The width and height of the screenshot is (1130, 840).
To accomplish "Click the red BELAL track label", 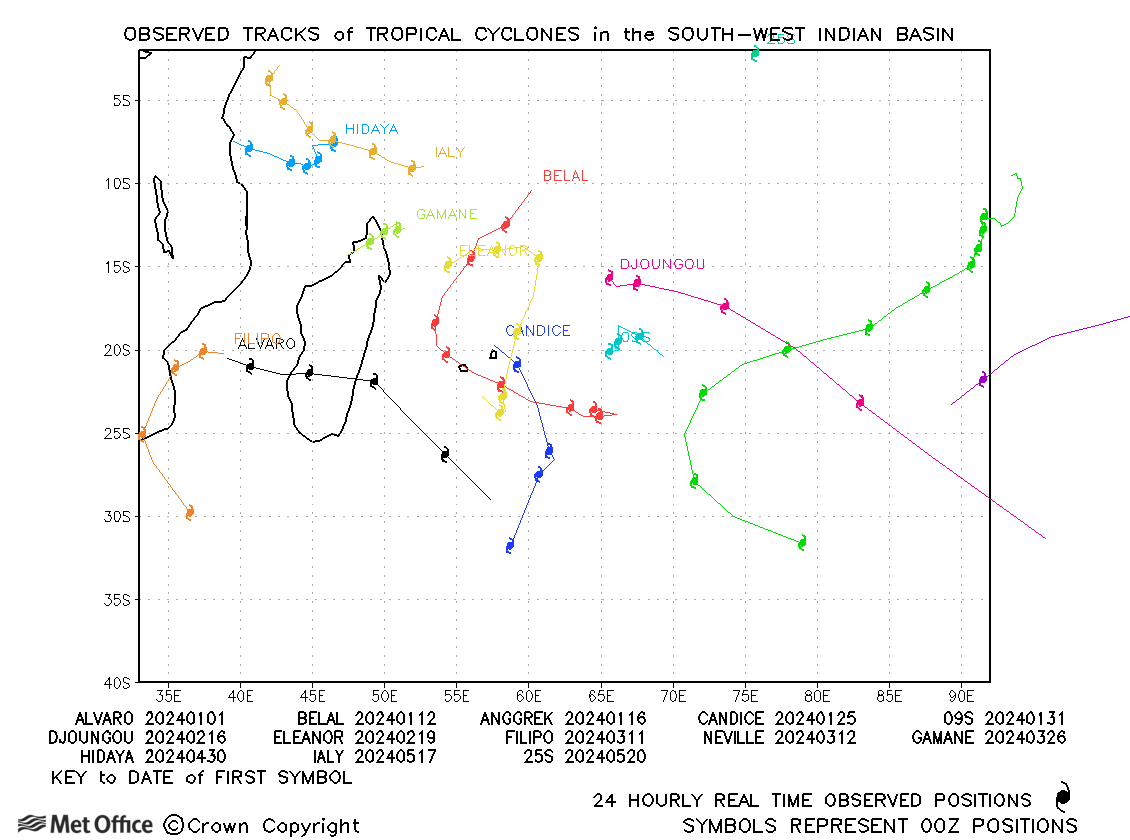I will [565, 176].
